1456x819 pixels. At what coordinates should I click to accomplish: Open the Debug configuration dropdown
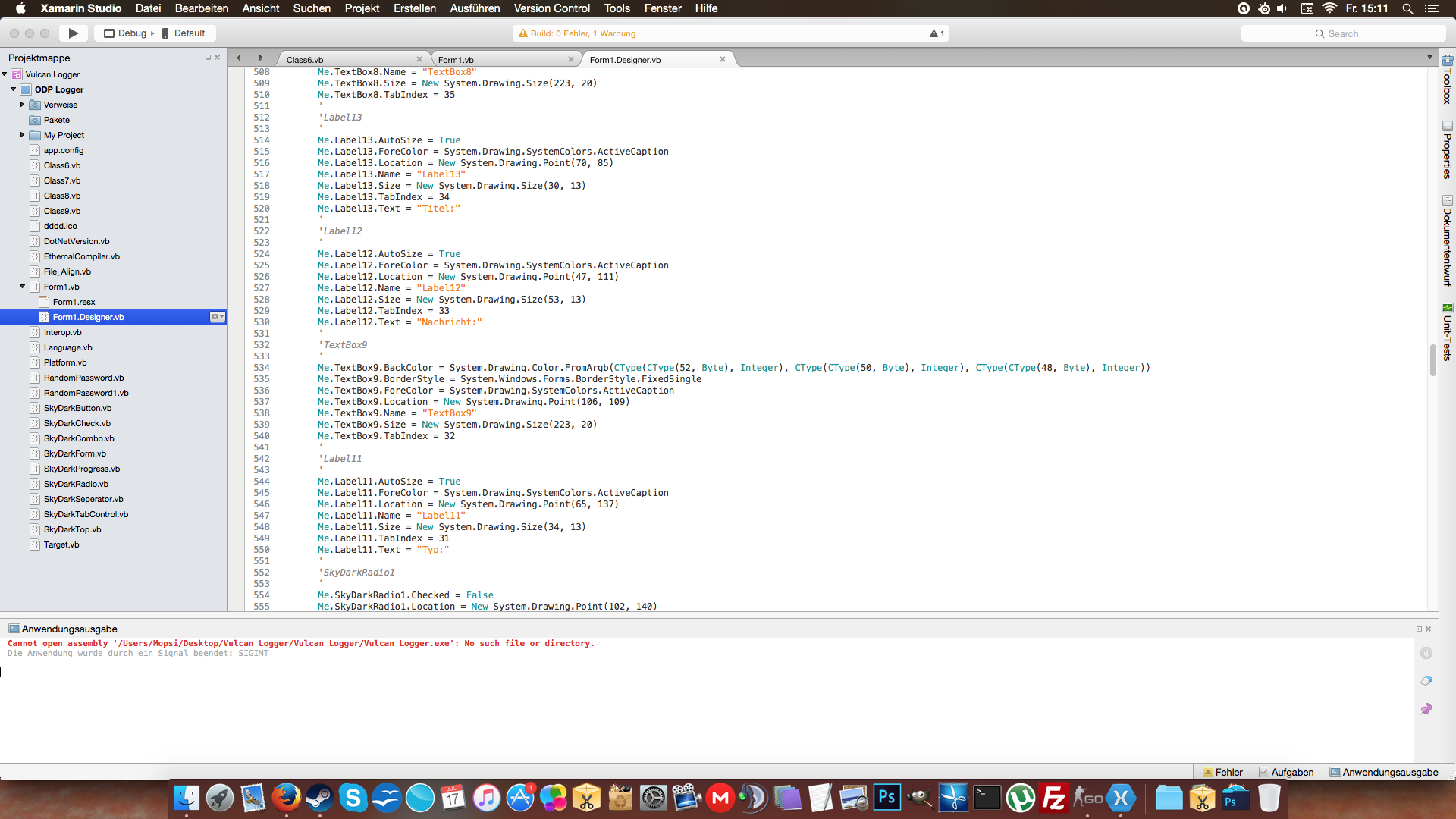pos(129,33)
